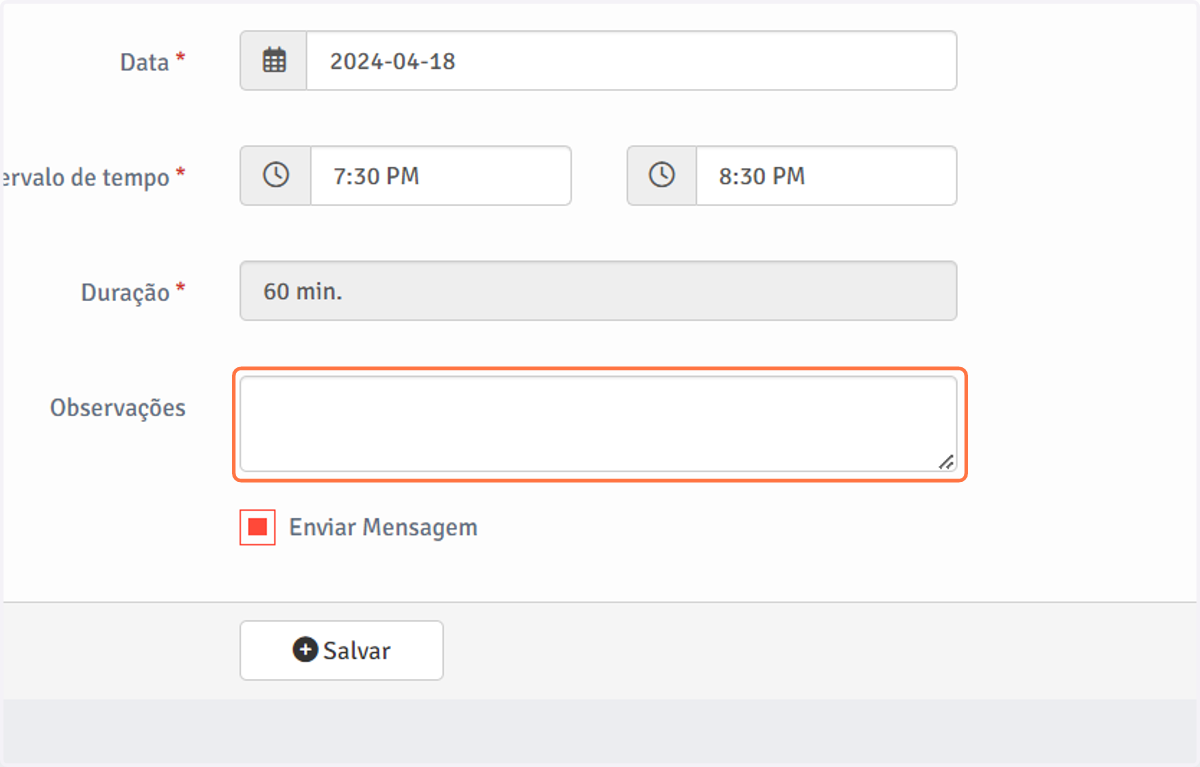This screenshot has width=1200, height=767.
Task: Click the red asterisk next to Data
Action: click(x=180, y=59)
